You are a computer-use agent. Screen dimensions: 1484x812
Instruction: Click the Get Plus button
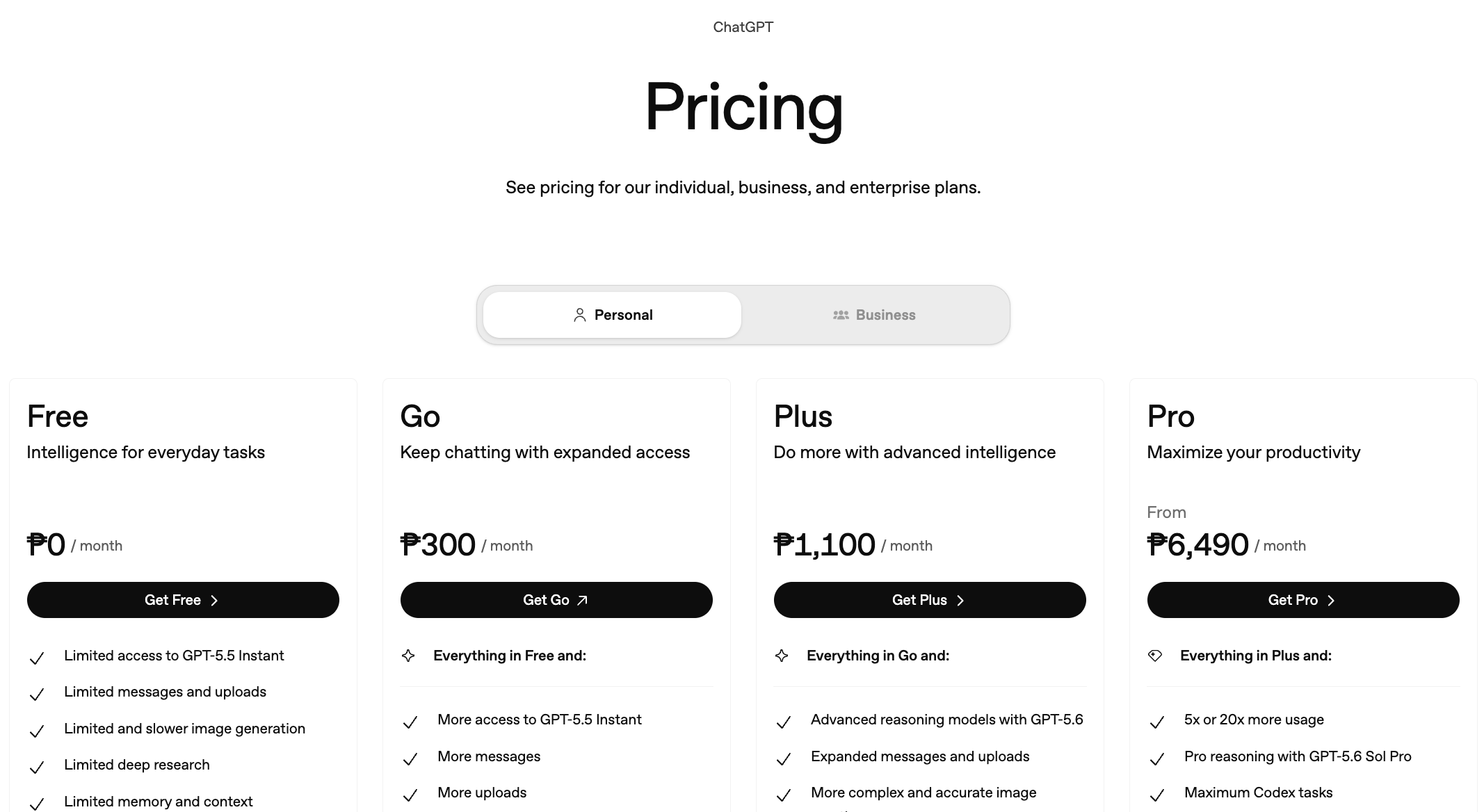(x=930, y=600)
